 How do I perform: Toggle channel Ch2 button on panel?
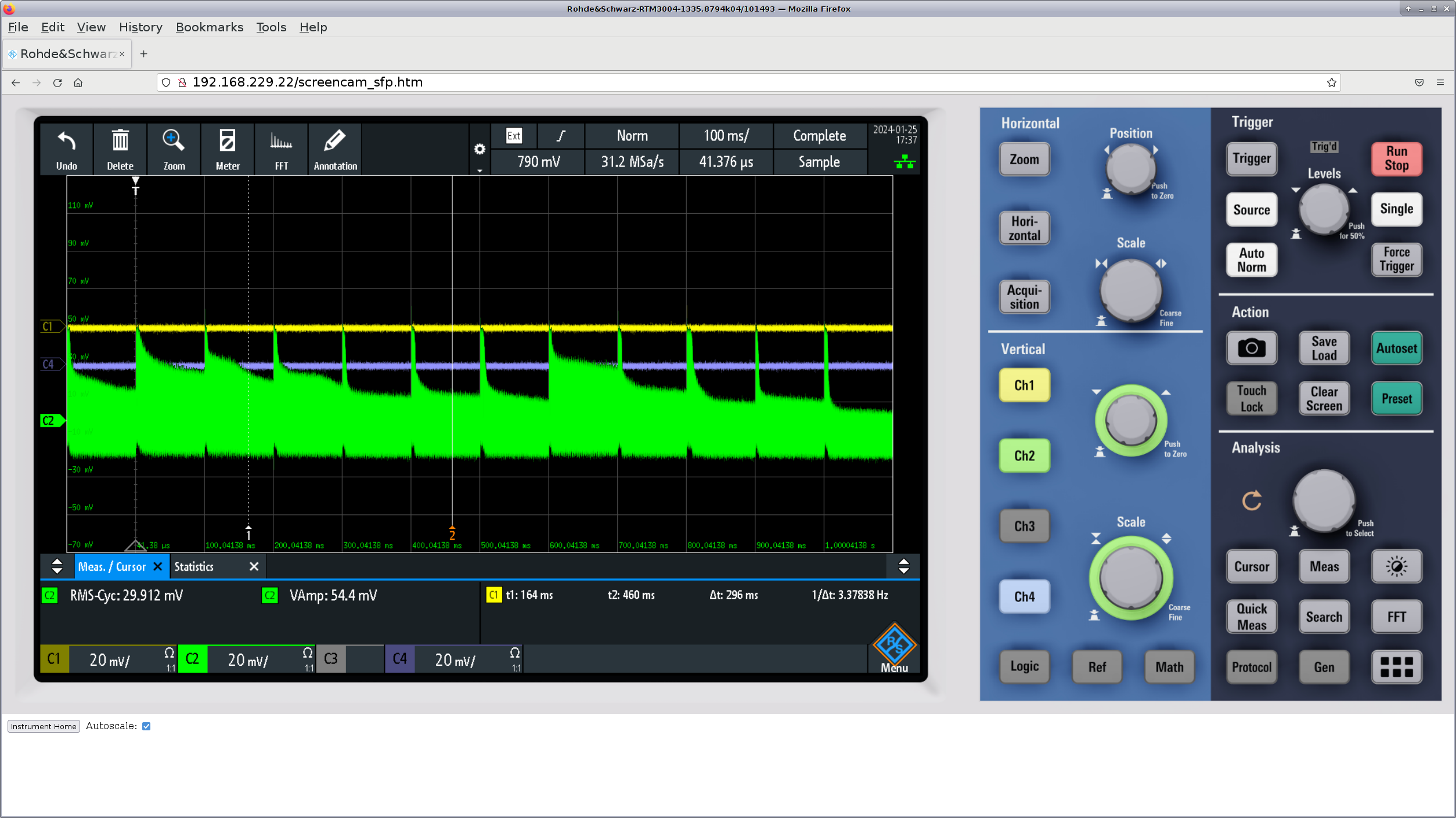click(1024, 456)
